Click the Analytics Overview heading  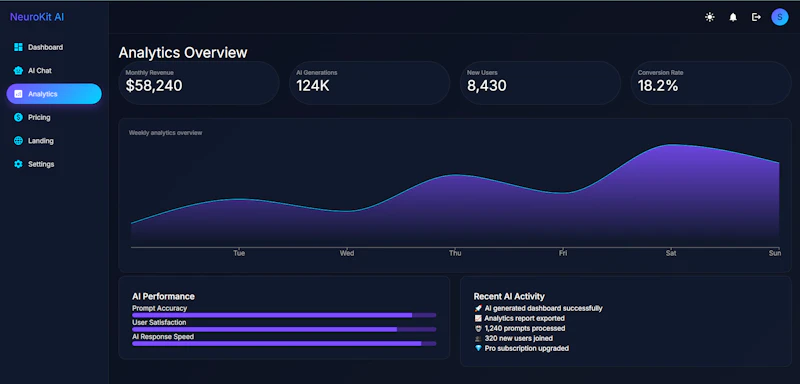click(x=183, y=53)
